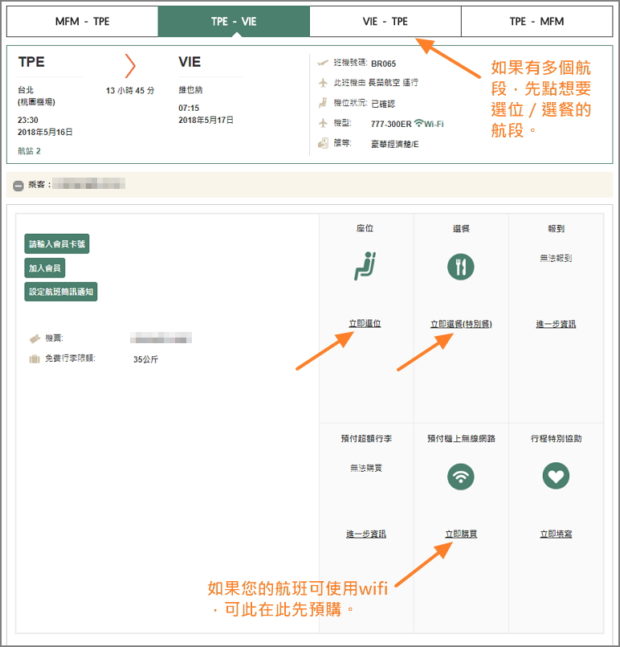Click the green Wi-Fi circle icon
The width and height of the screenshot is (620, 647).
(x=461, y=477)
